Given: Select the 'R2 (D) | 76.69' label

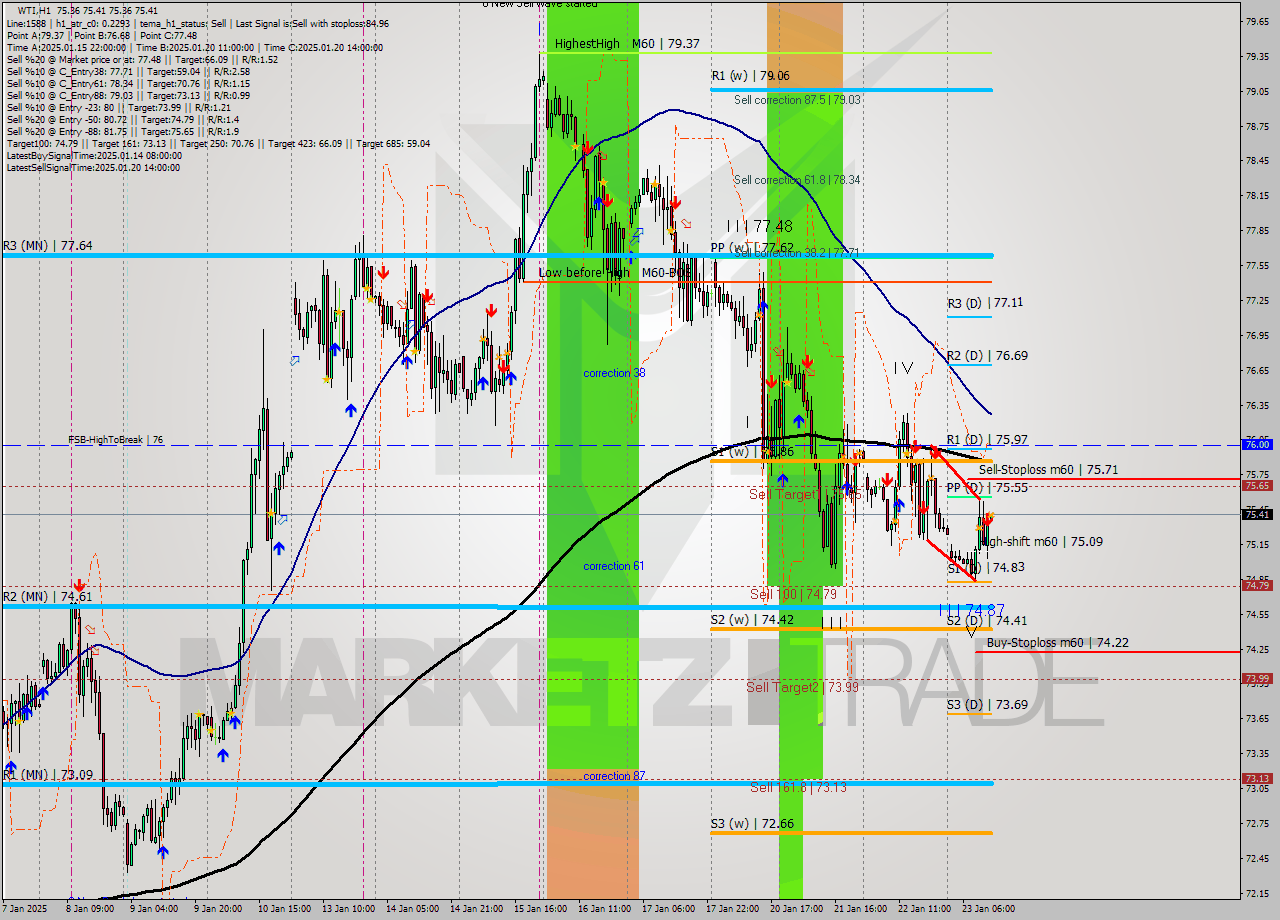Looking at the screenshot, I should pyautogui.click(x=987, y=356).
